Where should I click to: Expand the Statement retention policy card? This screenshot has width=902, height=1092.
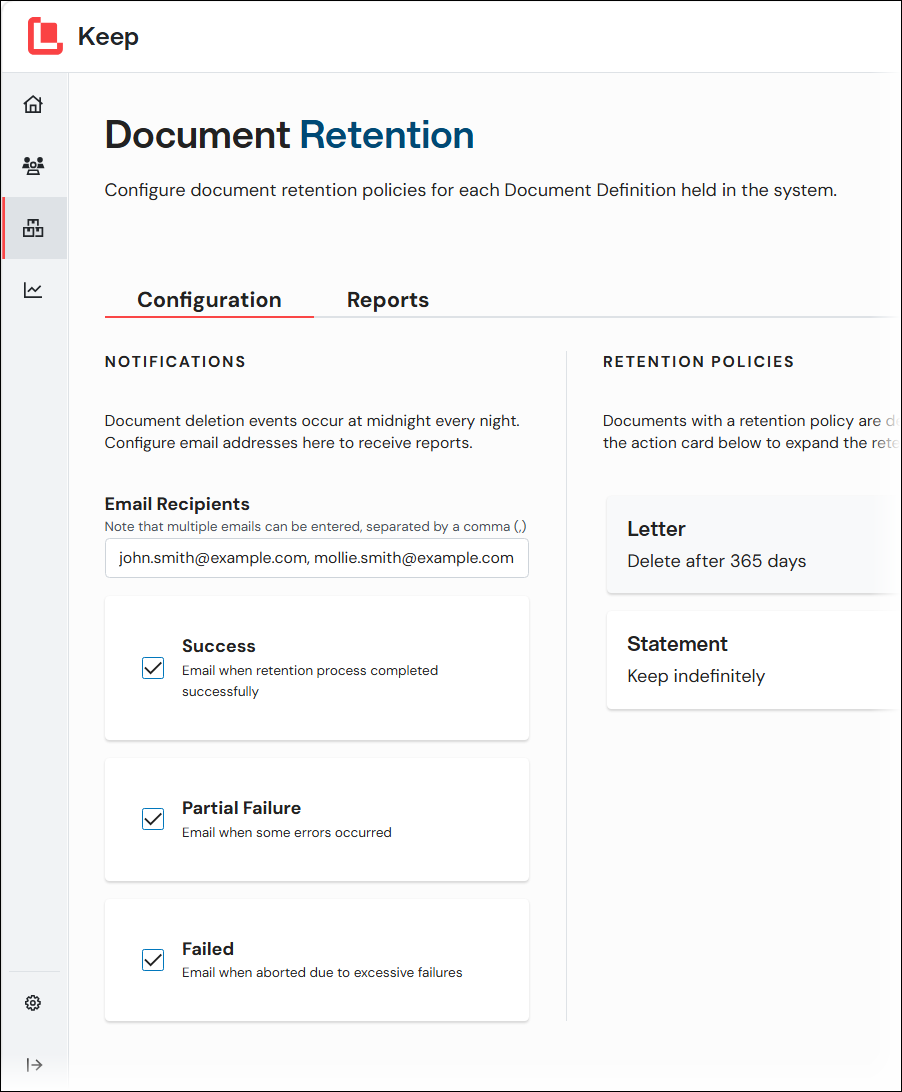[x=754, y=660]
